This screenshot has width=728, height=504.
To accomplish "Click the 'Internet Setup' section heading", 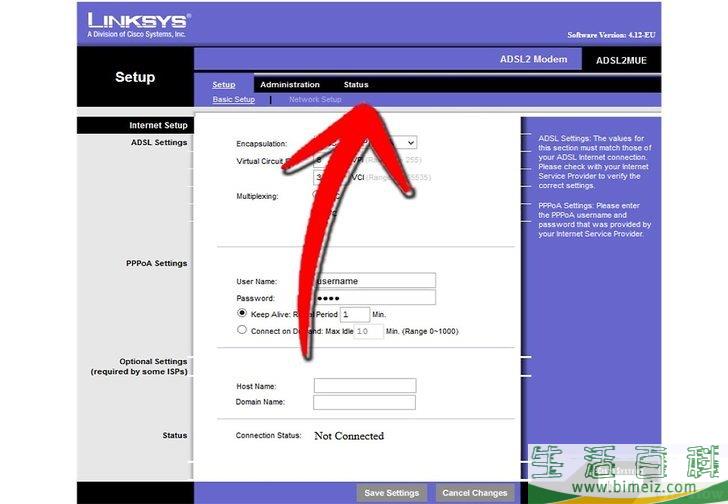I will (158, 125).
